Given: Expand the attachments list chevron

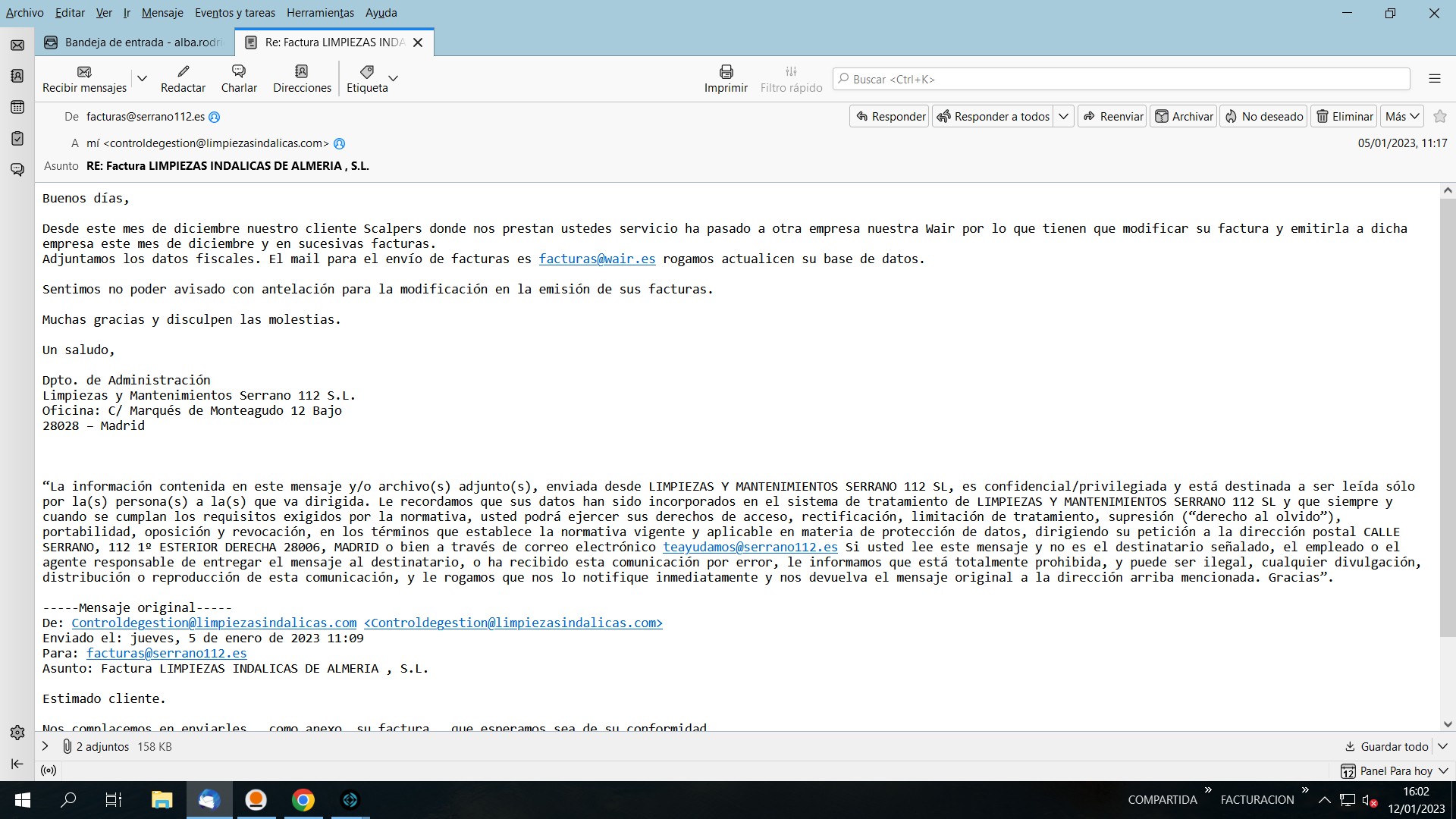Looking at the screenshot, I should pyautogui.click(x=45, y=746).
